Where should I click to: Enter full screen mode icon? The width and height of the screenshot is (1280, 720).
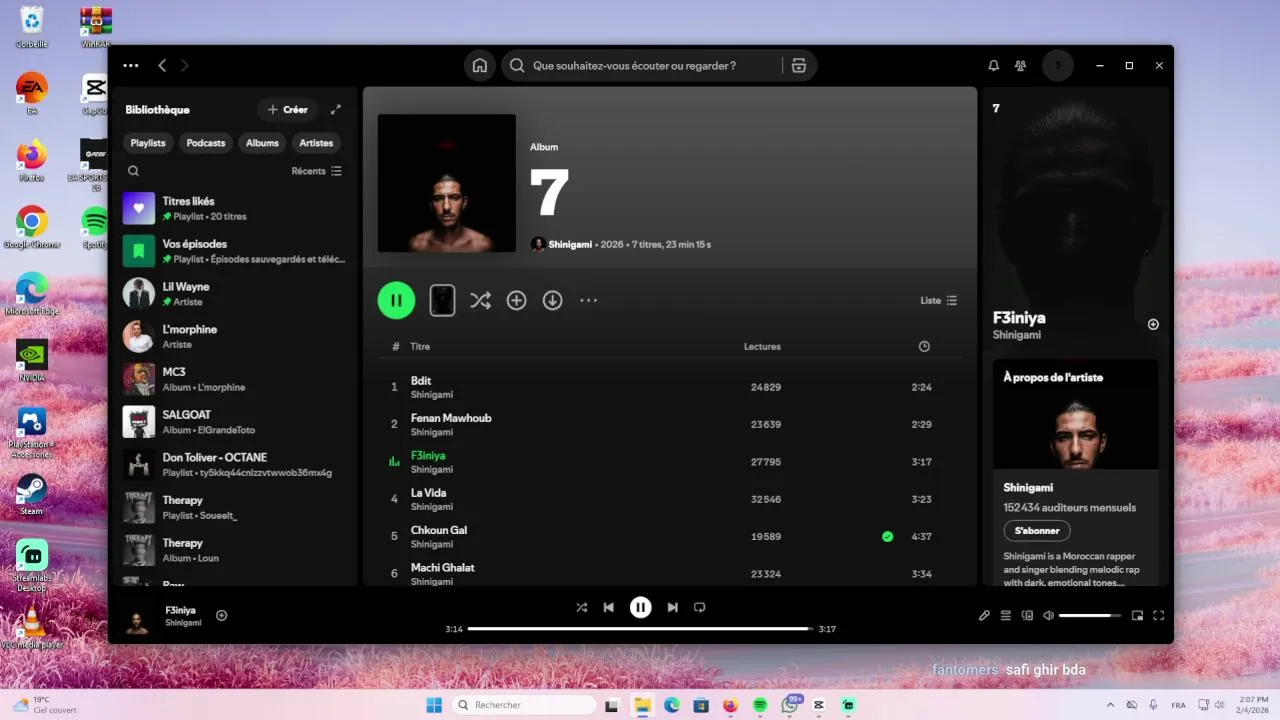tap(1159, 616)
